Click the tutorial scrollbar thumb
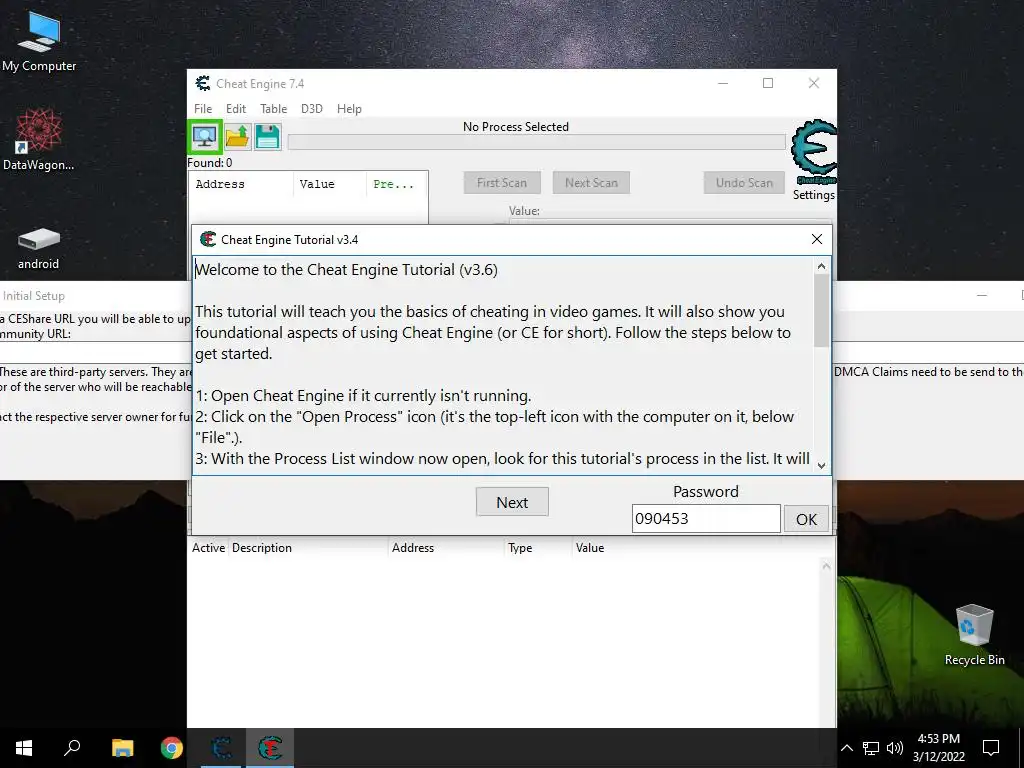 pos(822,310)
